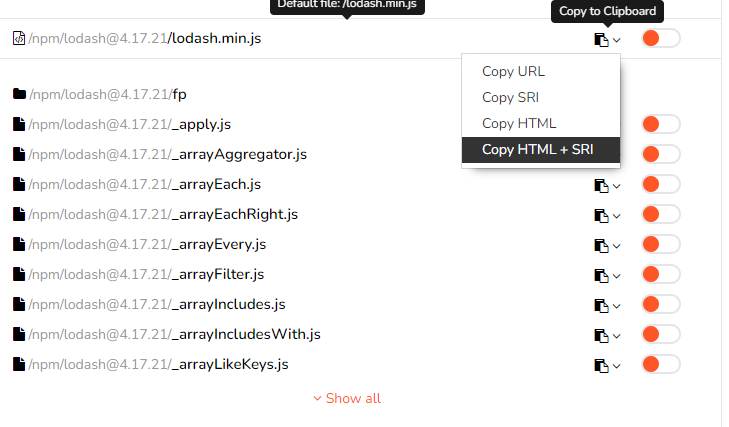Choose Copy HTML from the menu
This screenshot has width=729, height=427.
click(x=541, y=123)
